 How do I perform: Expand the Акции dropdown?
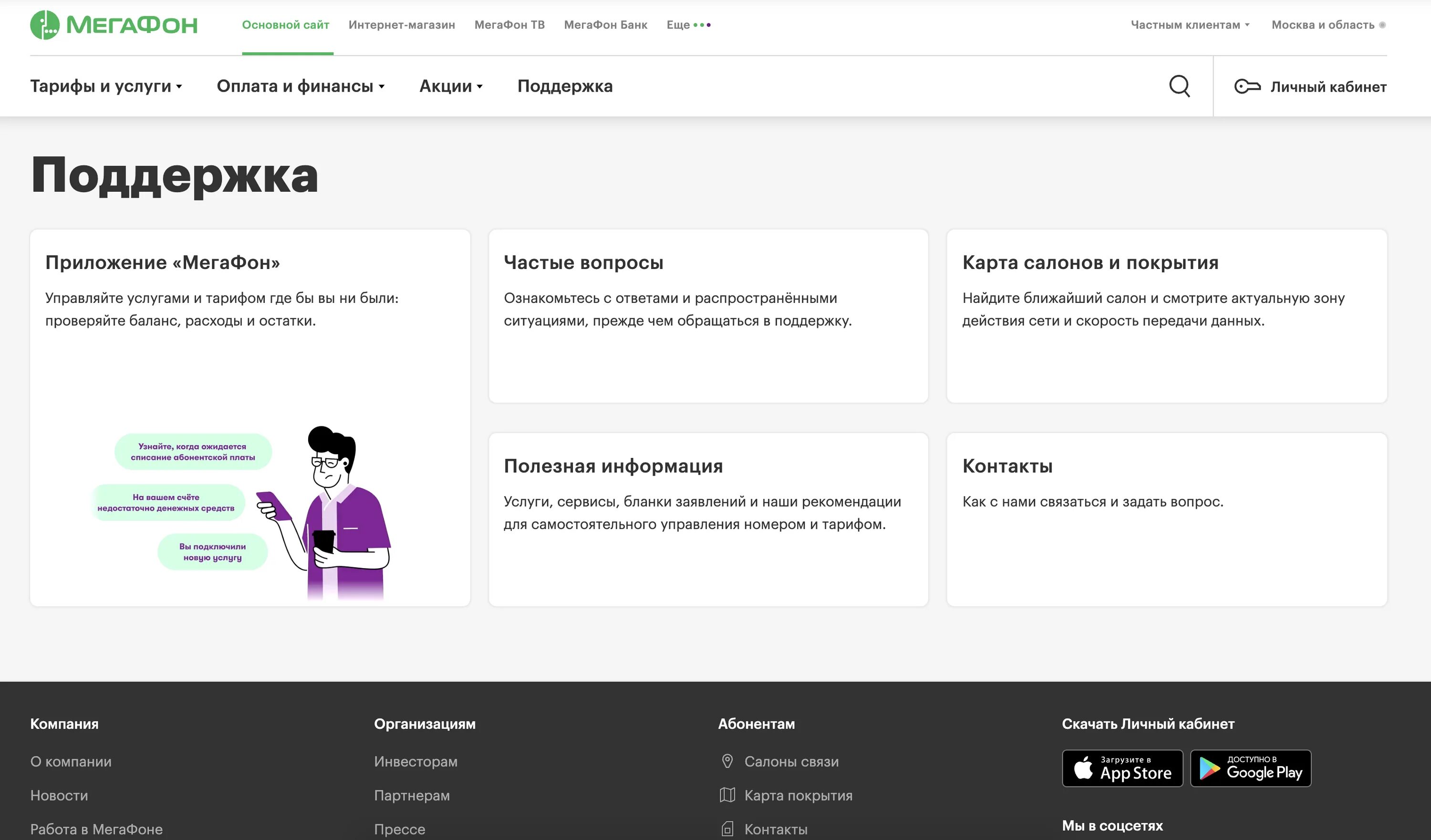451,86
